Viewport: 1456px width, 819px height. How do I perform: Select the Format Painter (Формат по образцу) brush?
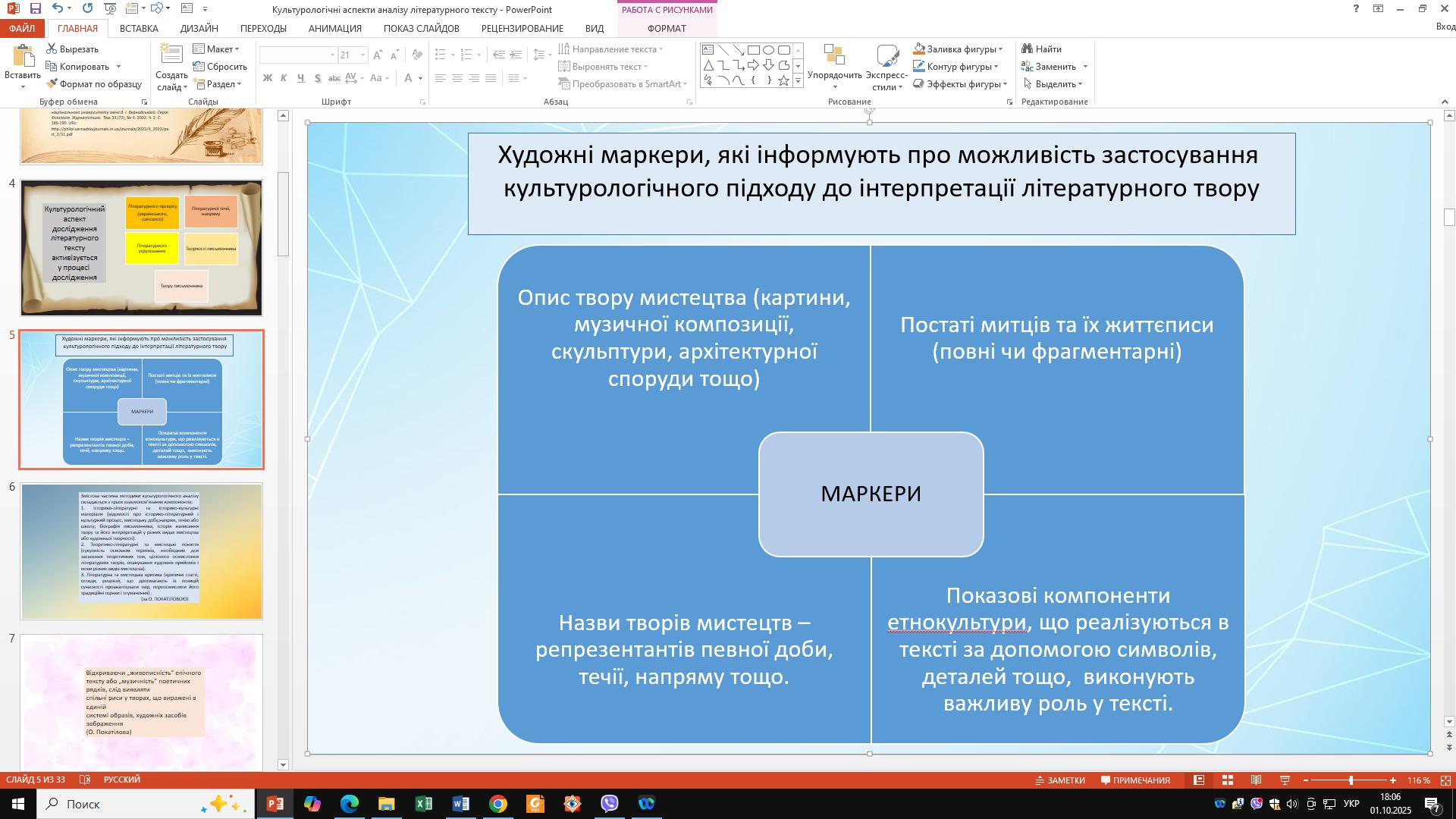click(52, 84)
